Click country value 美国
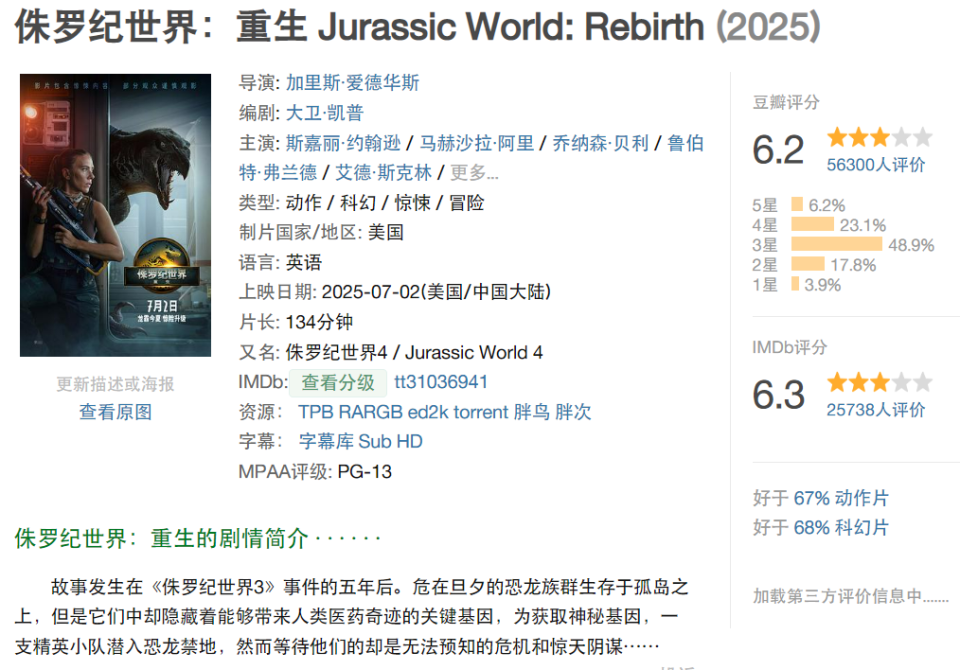 point(386,233)
